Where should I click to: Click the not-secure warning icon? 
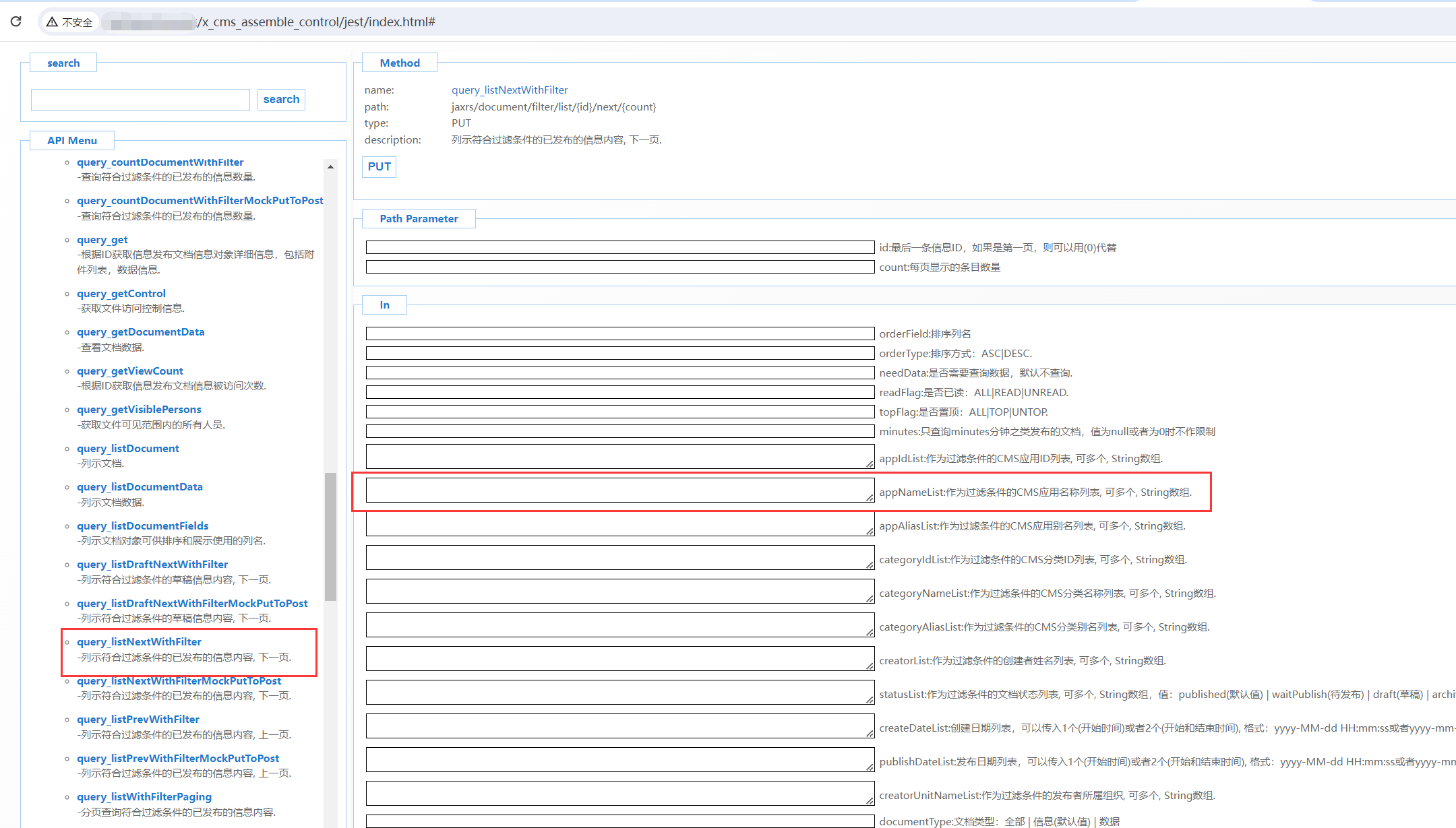52,22
